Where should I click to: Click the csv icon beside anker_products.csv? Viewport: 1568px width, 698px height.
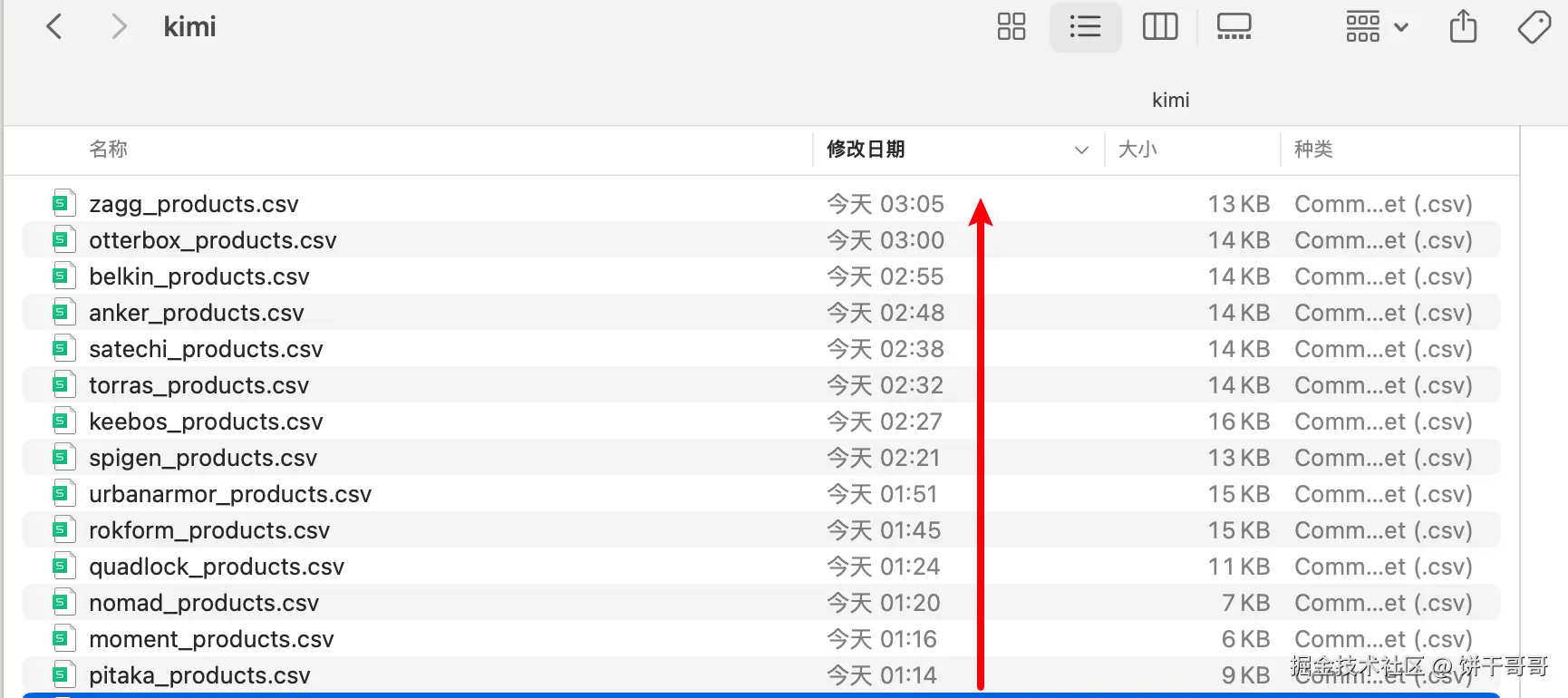[63, 312]
